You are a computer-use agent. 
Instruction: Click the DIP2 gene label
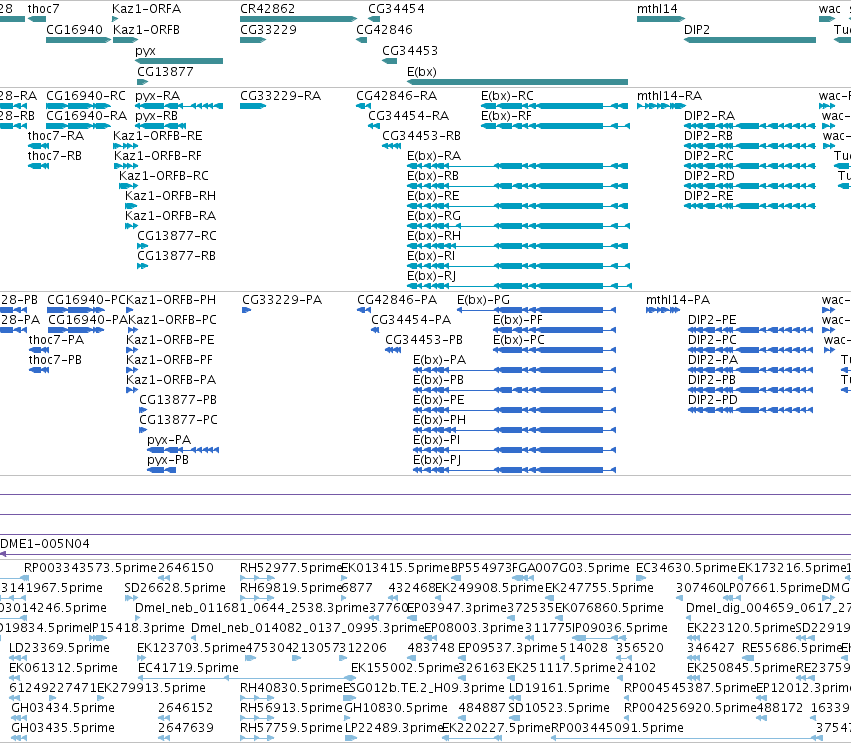(x=697, y=29)
